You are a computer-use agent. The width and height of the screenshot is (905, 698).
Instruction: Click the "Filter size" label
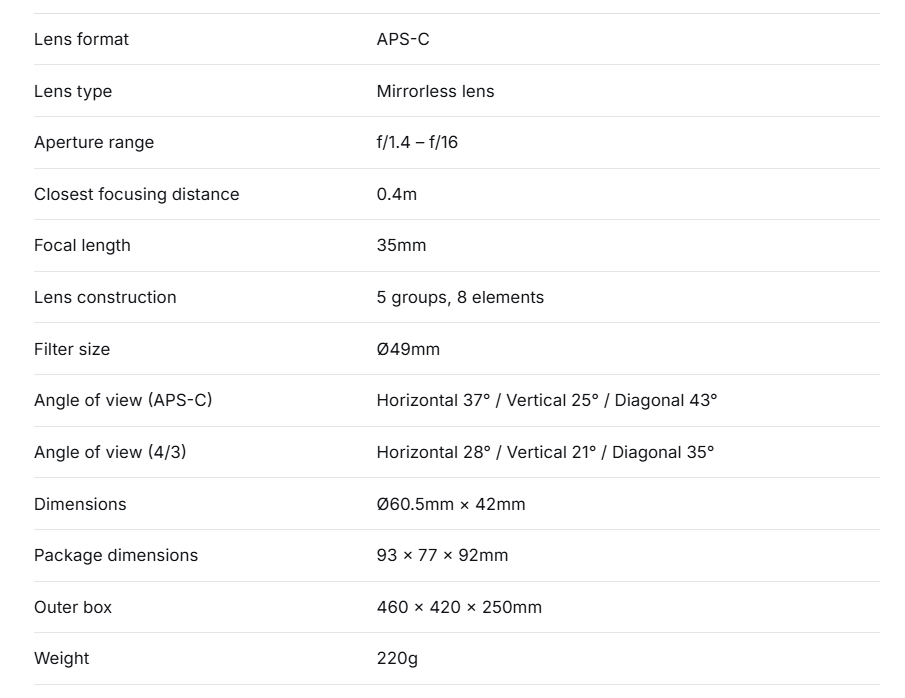pos(72,349)
